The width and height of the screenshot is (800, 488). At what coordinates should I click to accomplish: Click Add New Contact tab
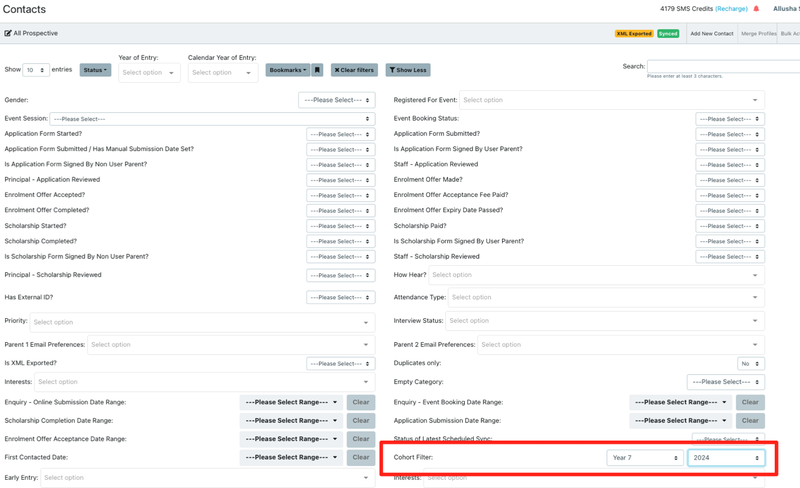[x=712, y=33]
